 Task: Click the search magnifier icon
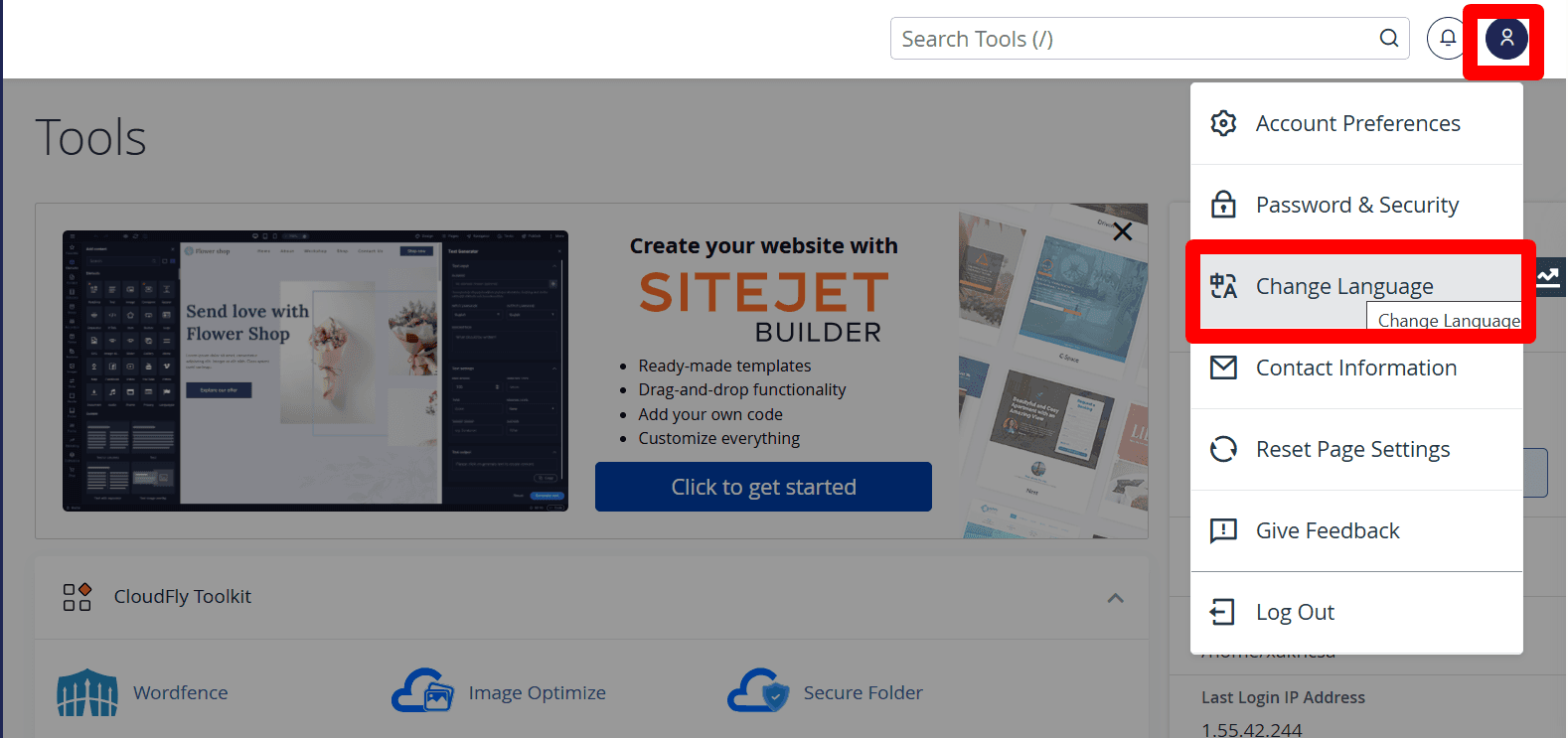point(1388,39)
